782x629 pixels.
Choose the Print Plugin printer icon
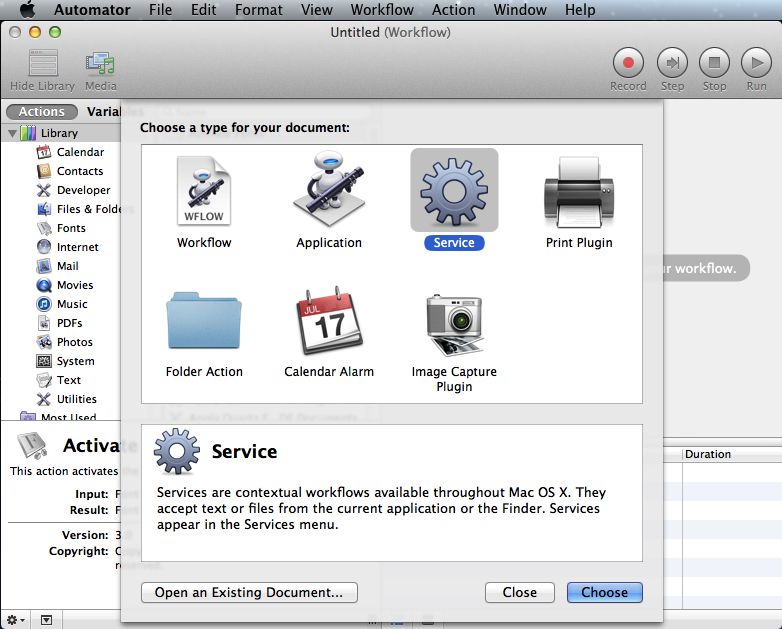[579, 192]
